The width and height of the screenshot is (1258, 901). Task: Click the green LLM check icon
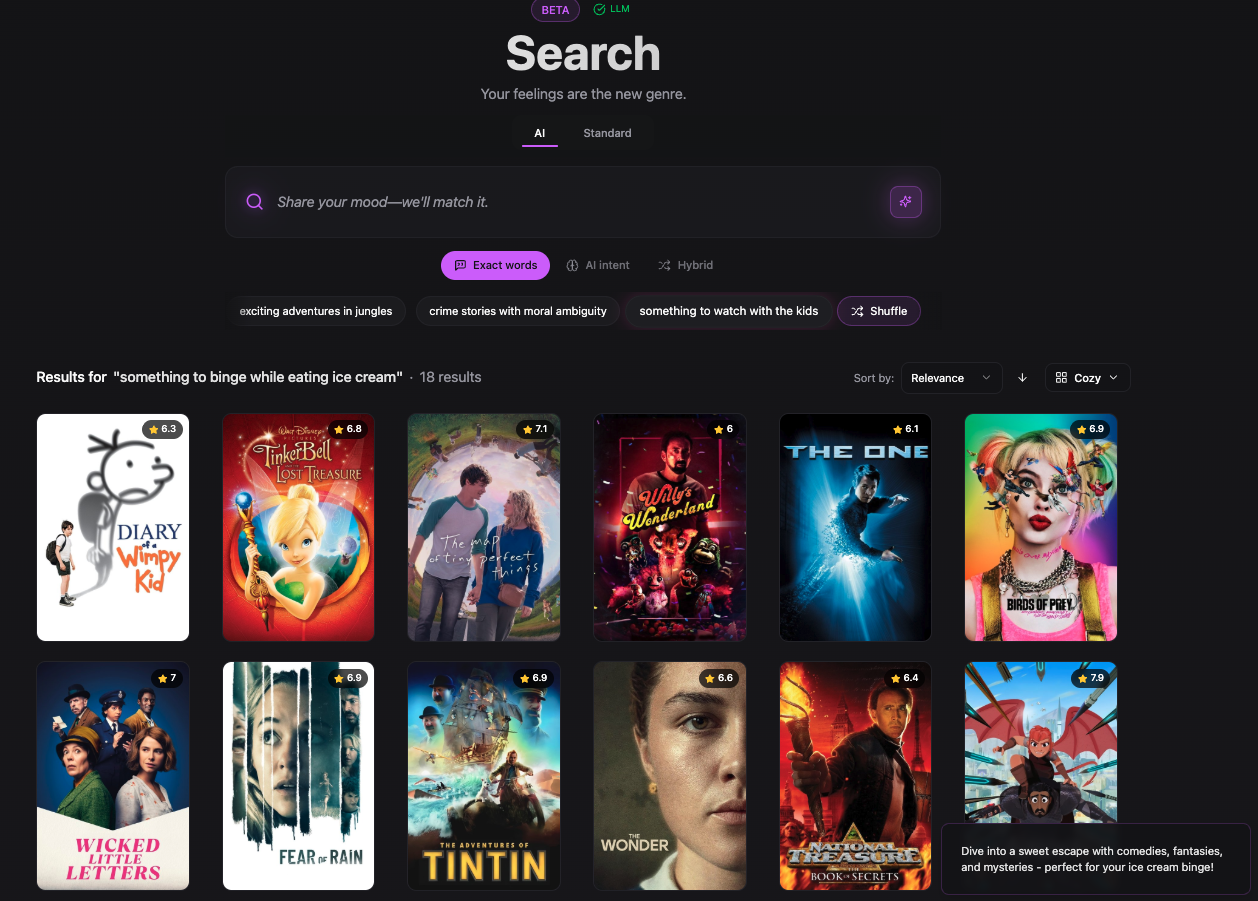tap(598, 10)
